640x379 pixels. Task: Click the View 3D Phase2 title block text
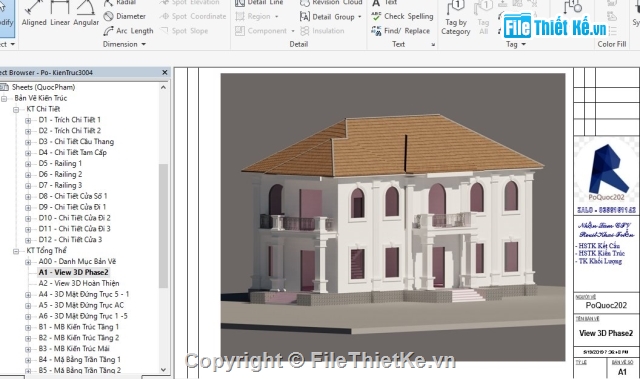point(606,333)
